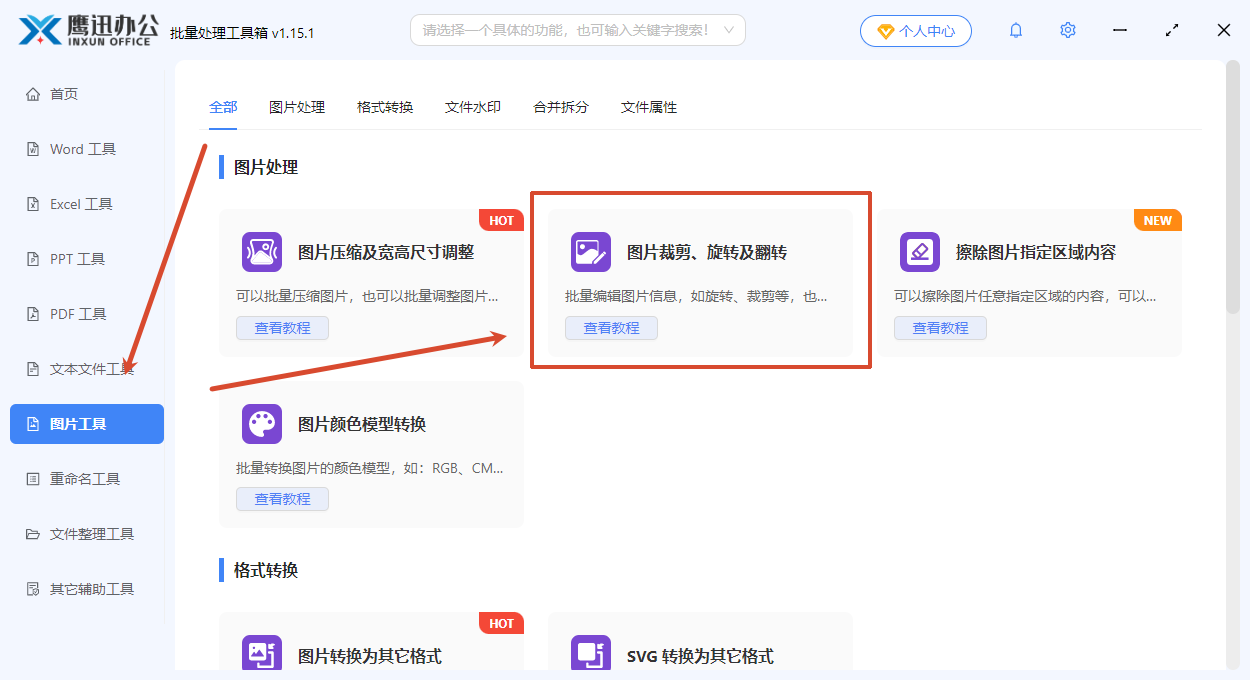Open the notification bell
Screen dimensions: 1250x680
pyautogui.click(x=1016, y=30)
